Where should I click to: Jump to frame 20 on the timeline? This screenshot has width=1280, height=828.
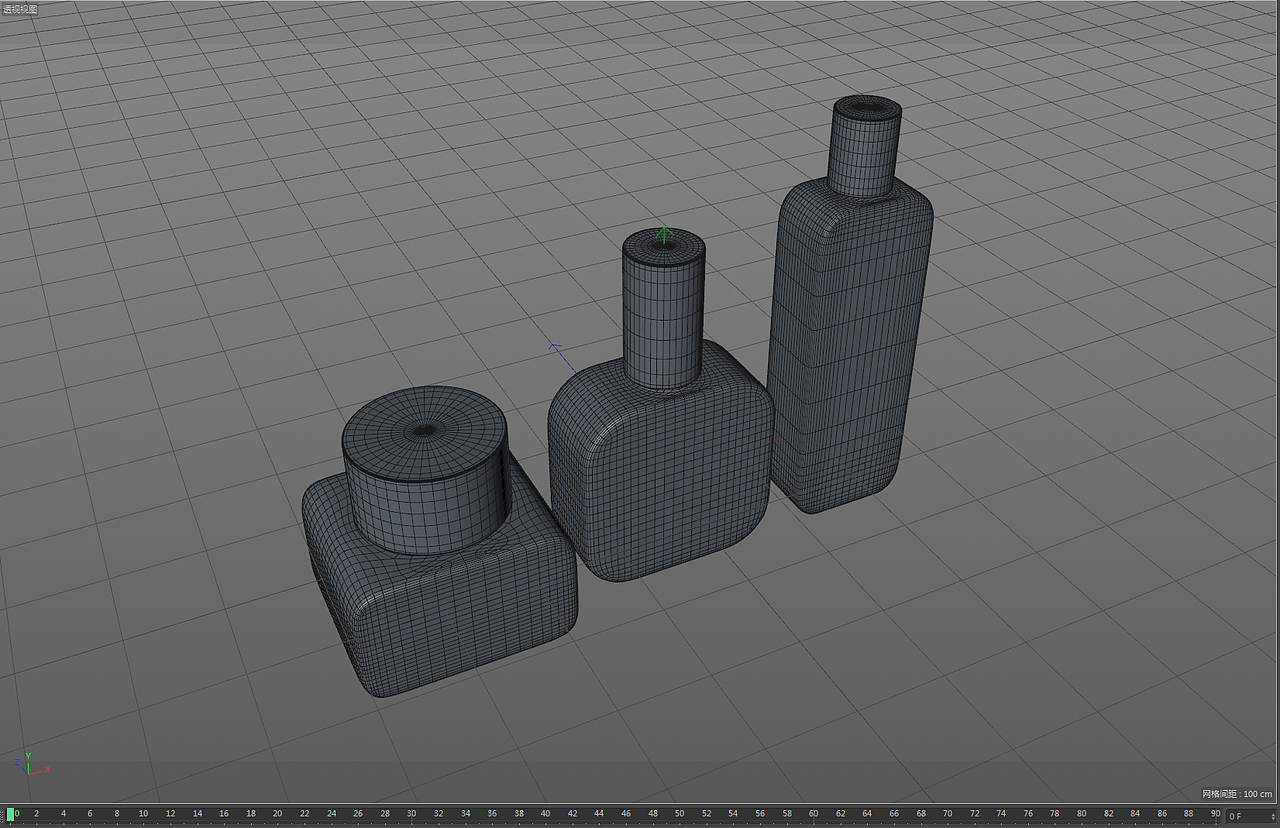point(277,814)
